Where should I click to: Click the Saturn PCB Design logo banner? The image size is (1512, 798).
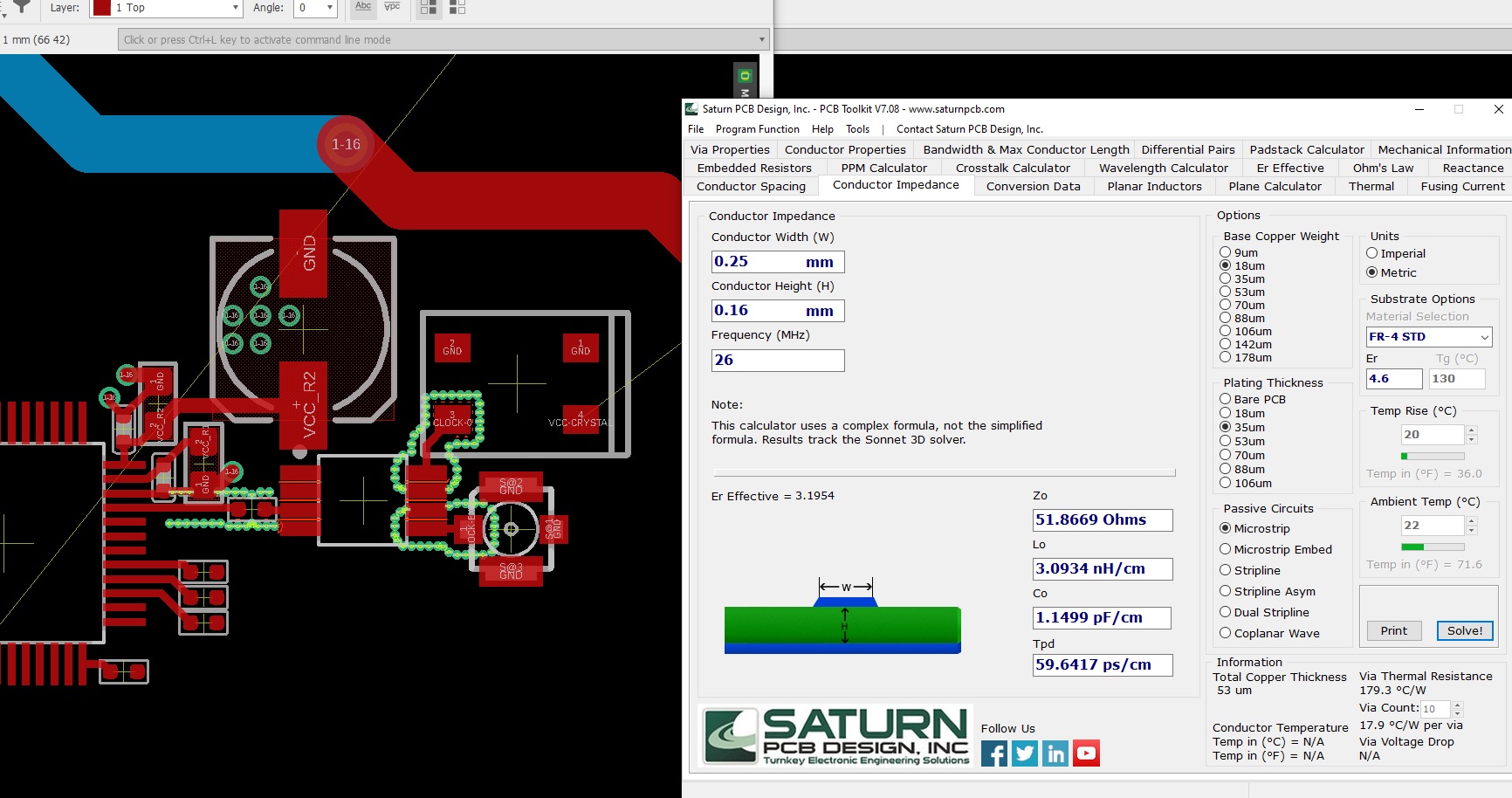(836, 736)
